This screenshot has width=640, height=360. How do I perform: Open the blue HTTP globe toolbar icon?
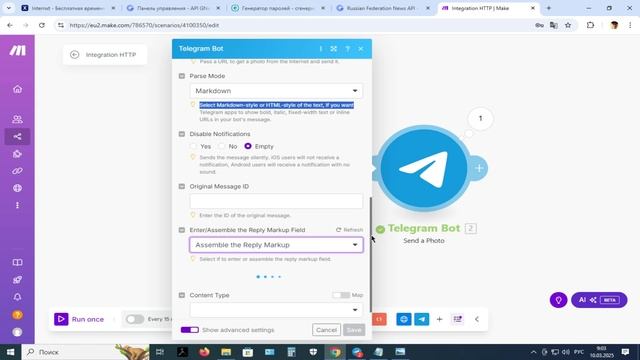click(x=404, y=319)
